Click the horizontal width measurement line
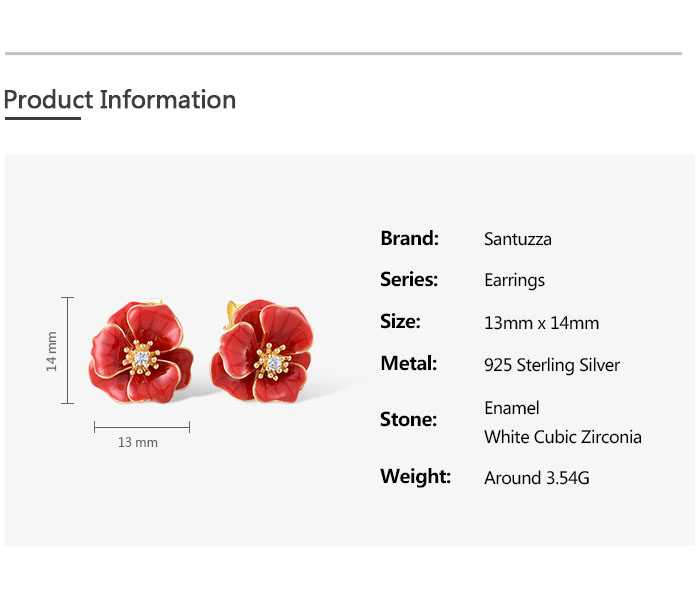The height and width of the screenshot is (596, 700). 141,427
